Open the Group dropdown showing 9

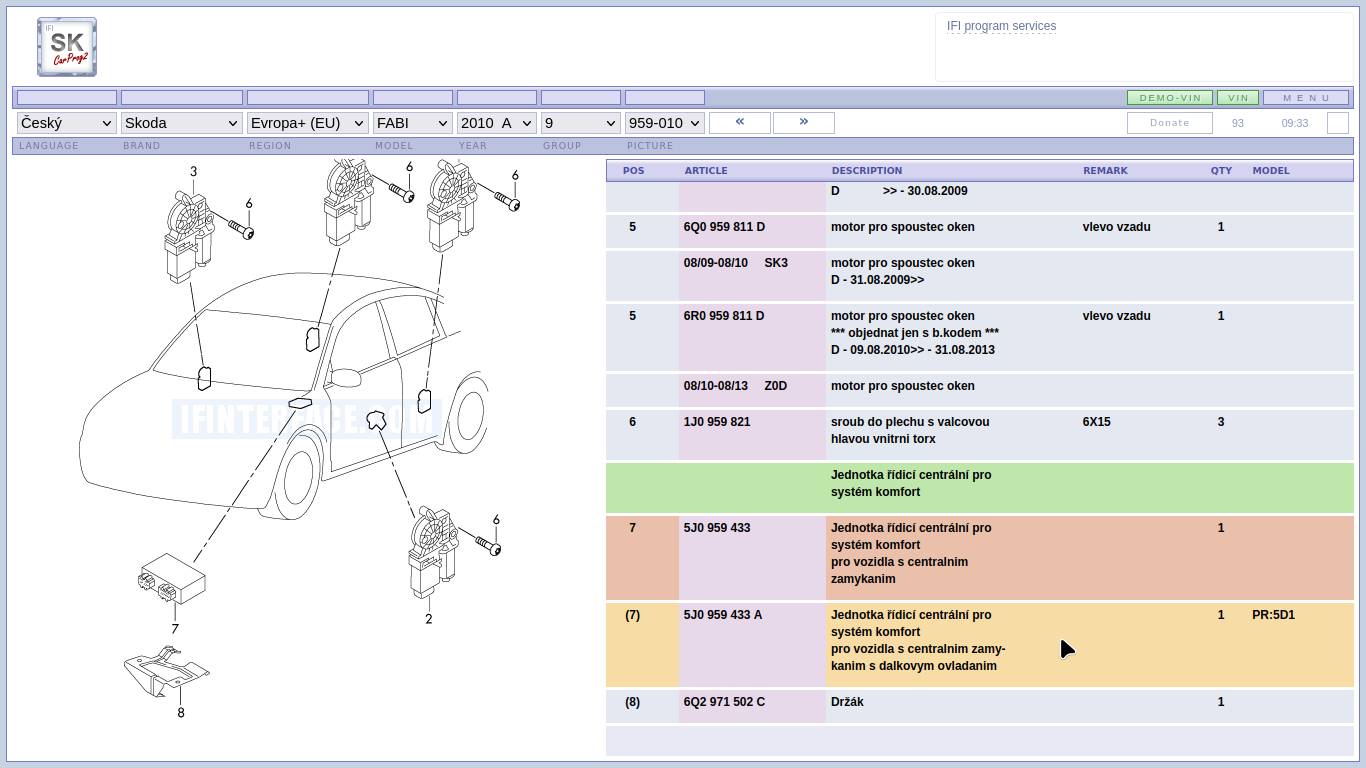[581, 123]
